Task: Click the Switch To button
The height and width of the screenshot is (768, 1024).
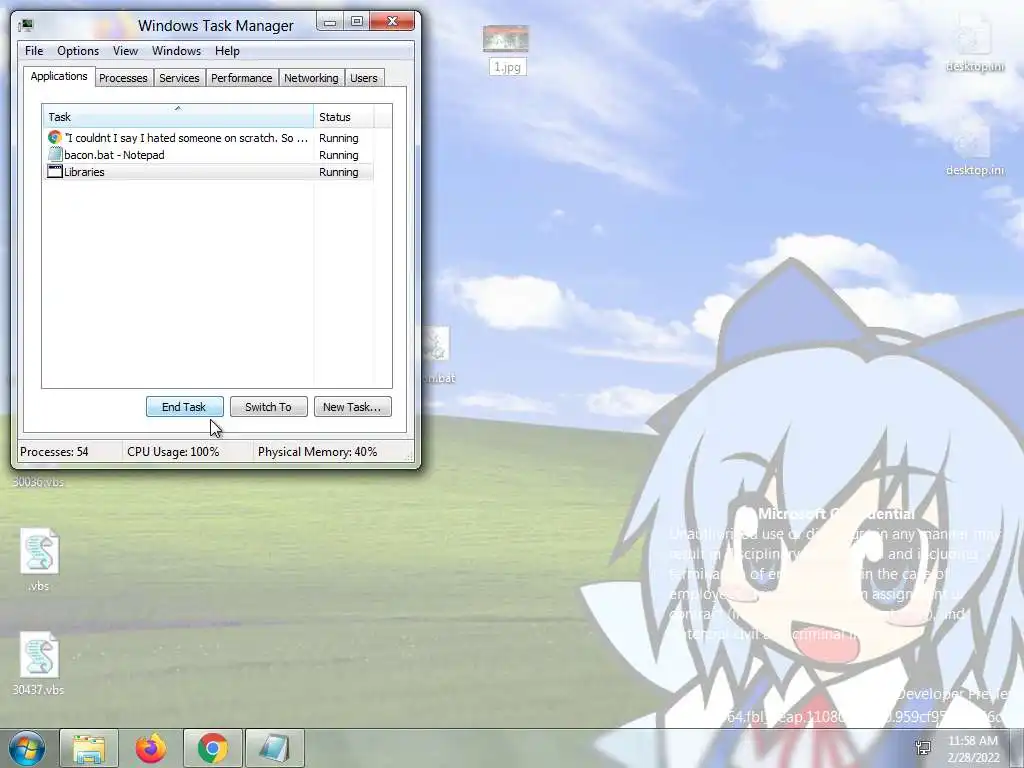Action: pyautogui.click(x=268, y=407)
